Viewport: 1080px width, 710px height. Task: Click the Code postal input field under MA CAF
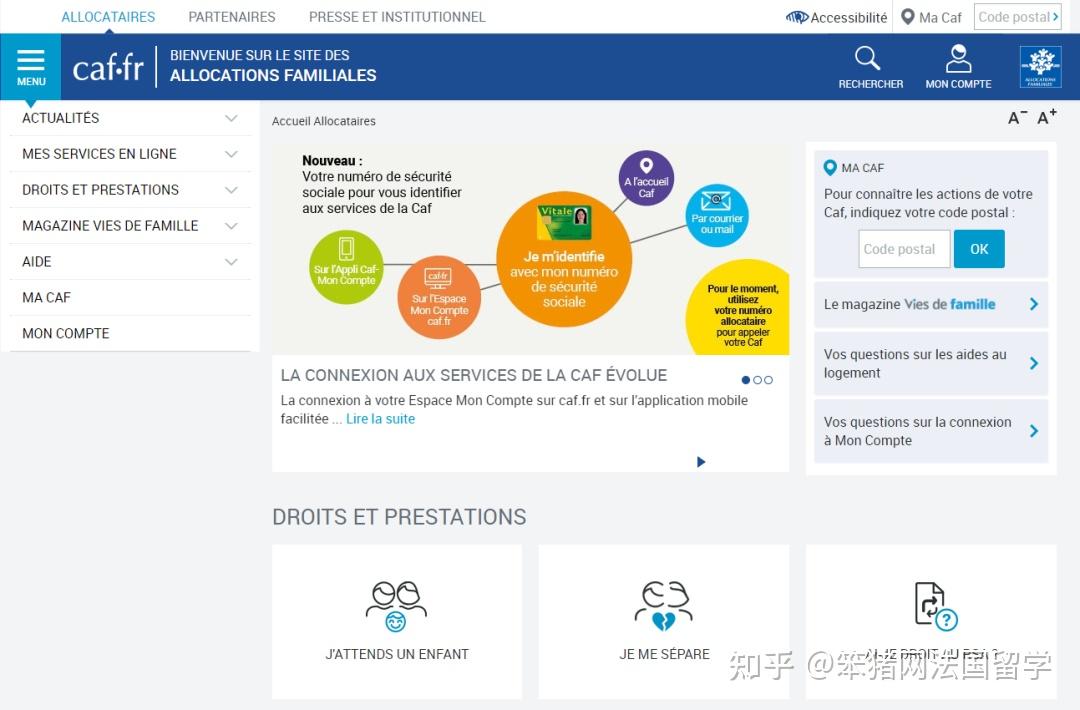click(x=903, y=248)
